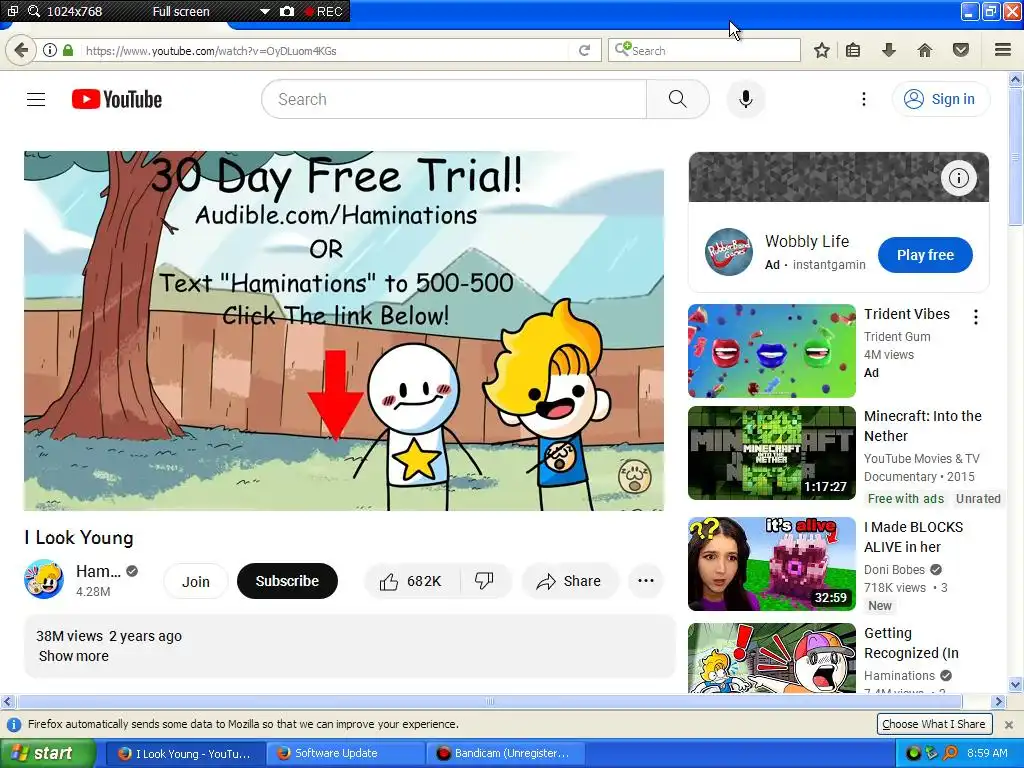
Task: Open Minecraft: Into the Nether thumbnail
Action: point(772,453)
